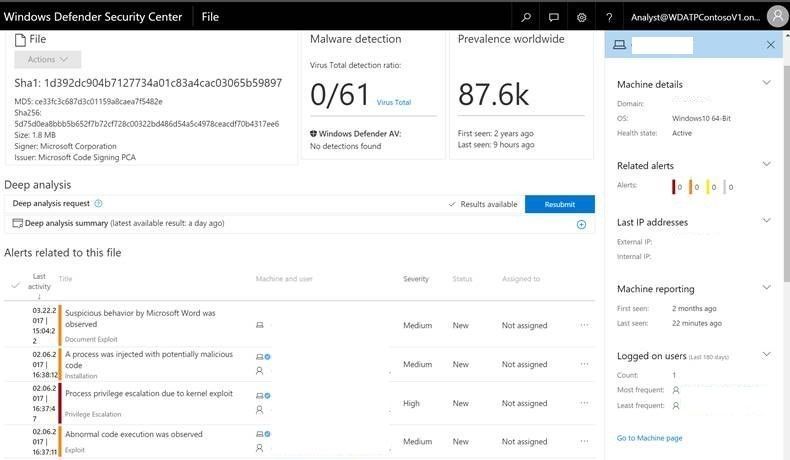Viewport: 790px width, 460px height.
Task: Click the file document icon
Action: coord(20,40)
